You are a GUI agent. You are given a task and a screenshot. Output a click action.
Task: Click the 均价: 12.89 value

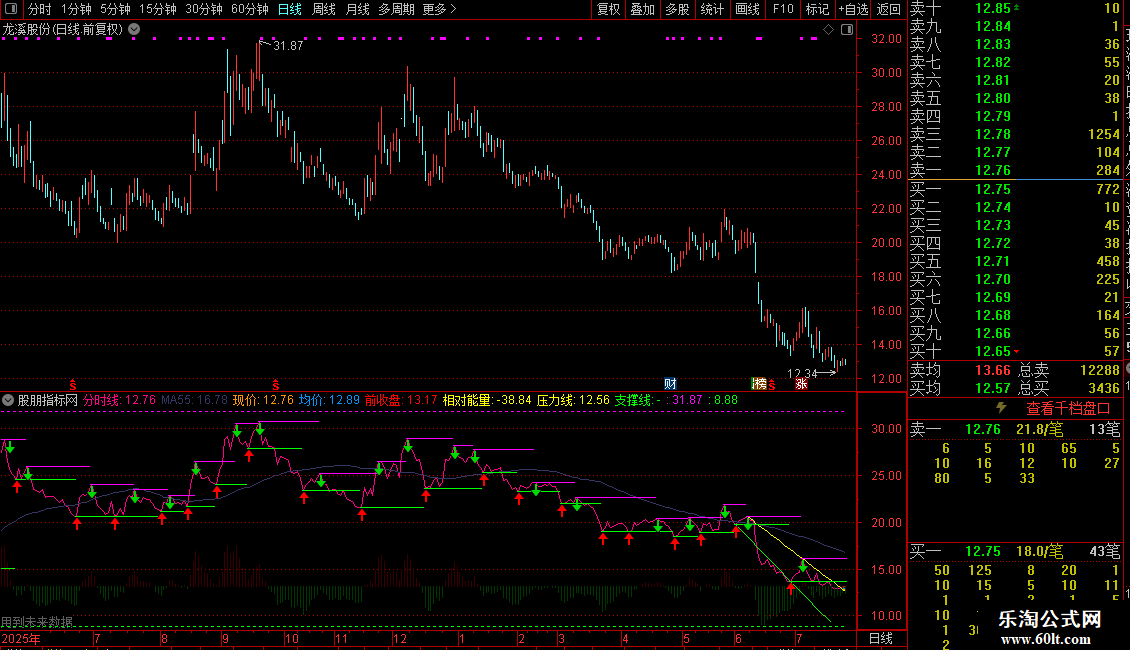pyautogui.click(x=329, y=400)
